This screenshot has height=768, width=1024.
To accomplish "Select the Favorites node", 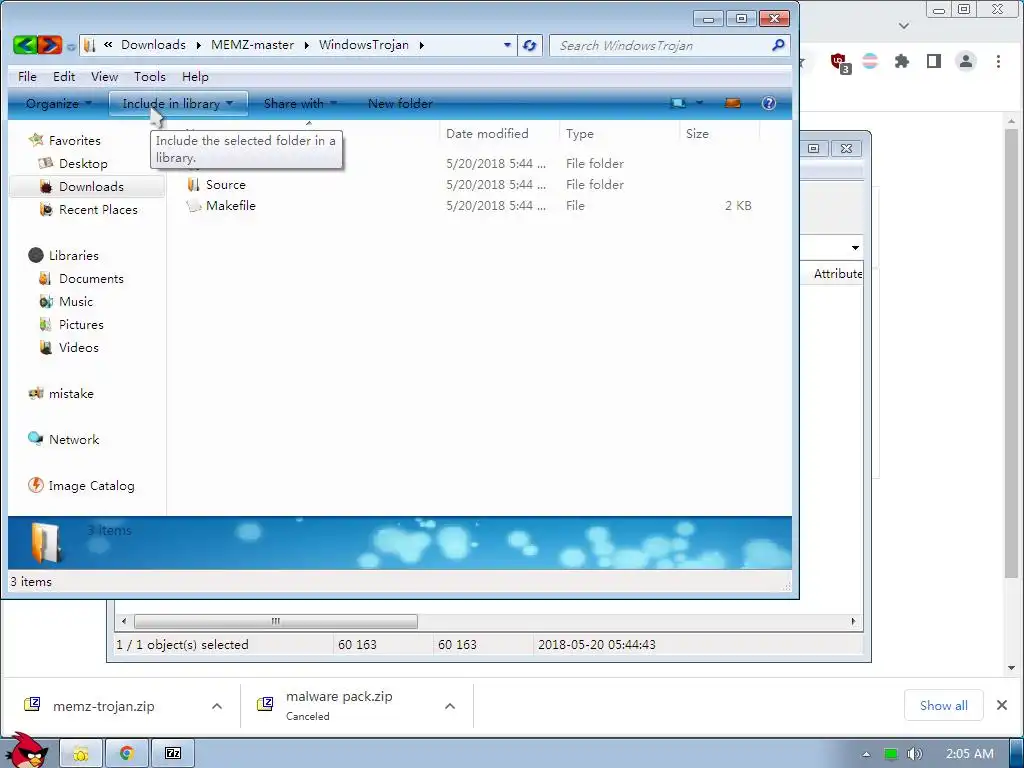I will coord(74,140).
